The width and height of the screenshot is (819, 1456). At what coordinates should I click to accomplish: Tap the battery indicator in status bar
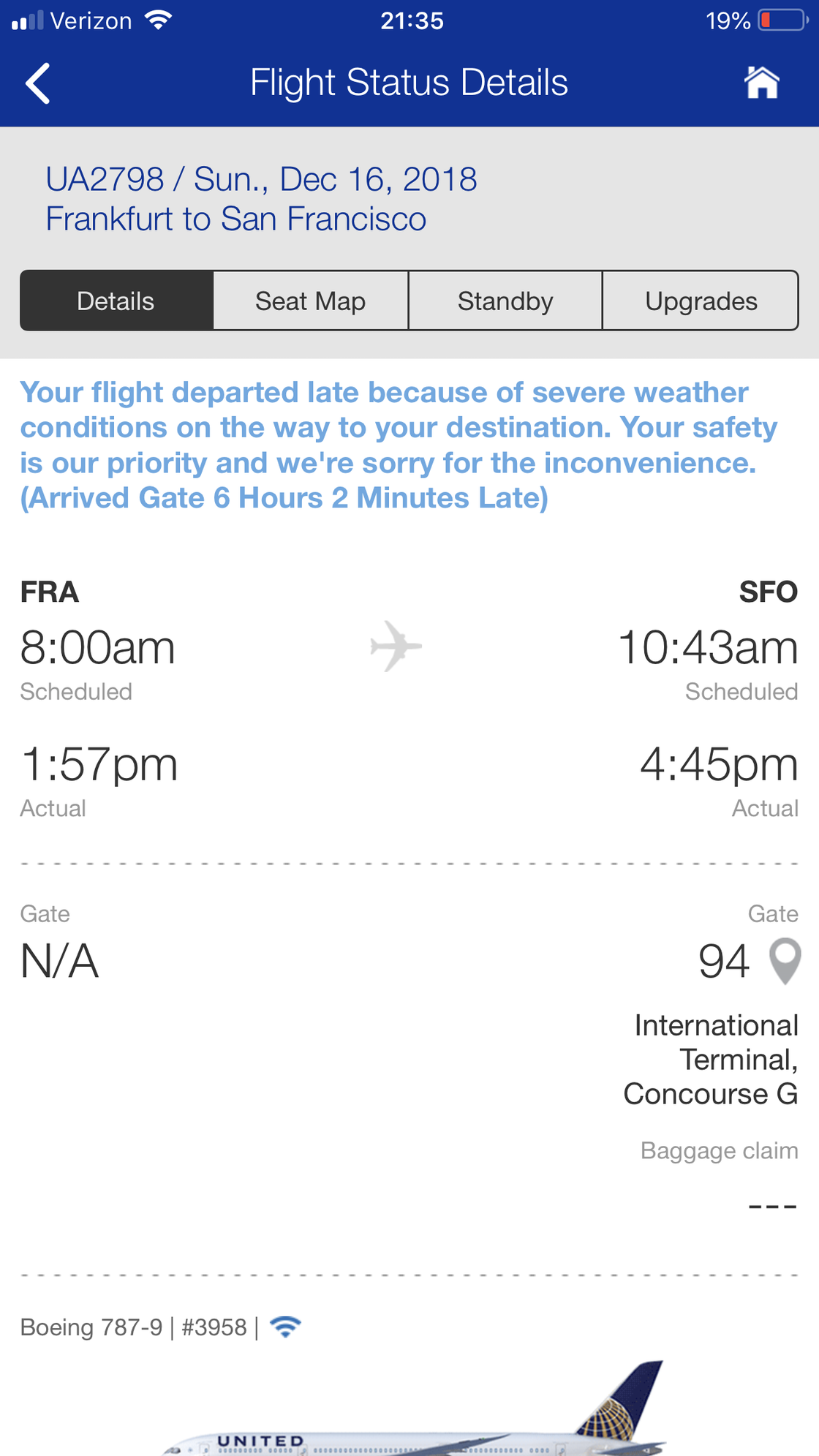click(x=783, y=20)
